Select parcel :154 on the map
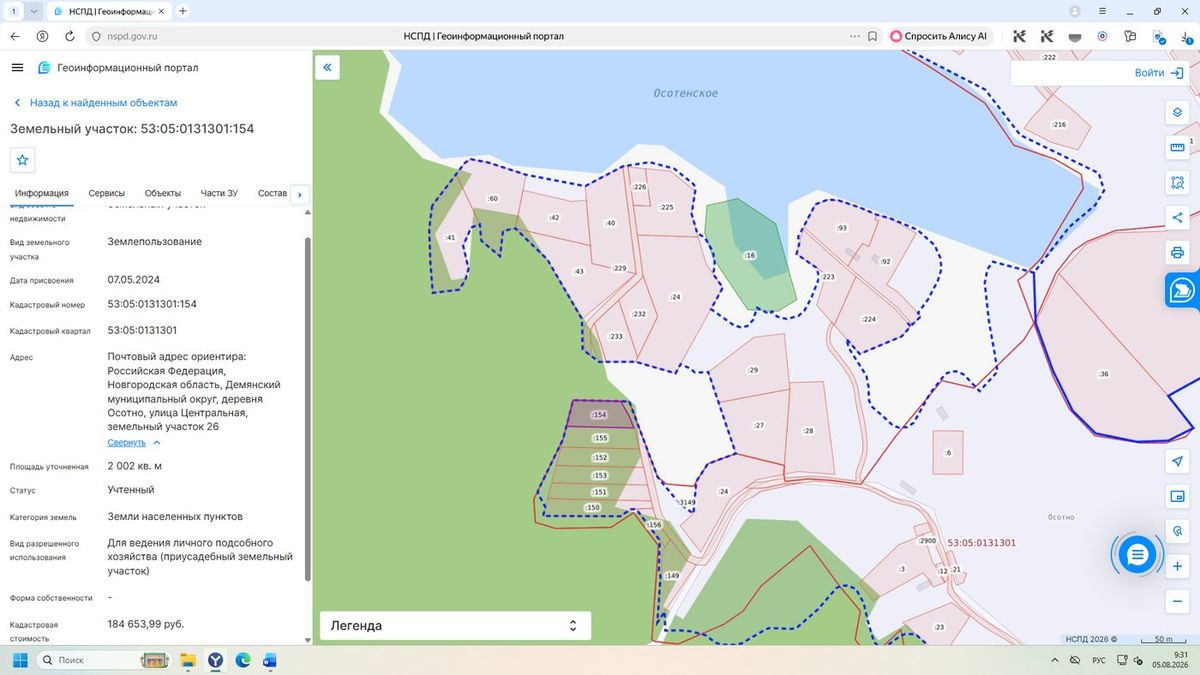 coord(600,414)
